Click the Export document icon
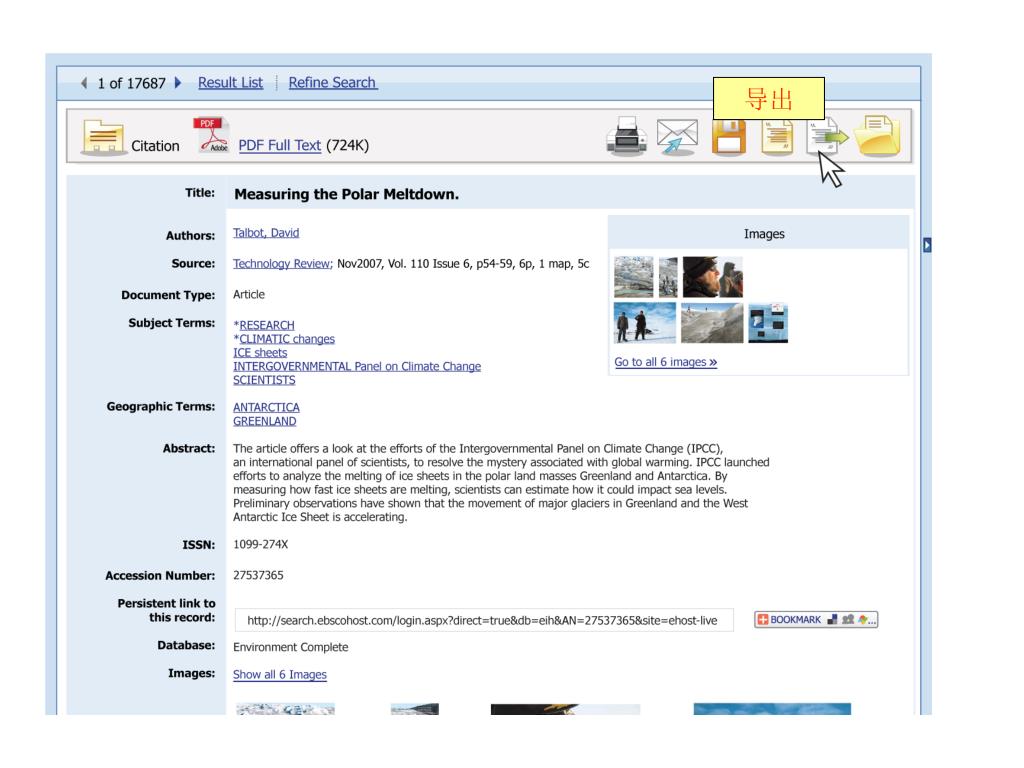This screenshot has height=768, width=1024. coord(827,136)
